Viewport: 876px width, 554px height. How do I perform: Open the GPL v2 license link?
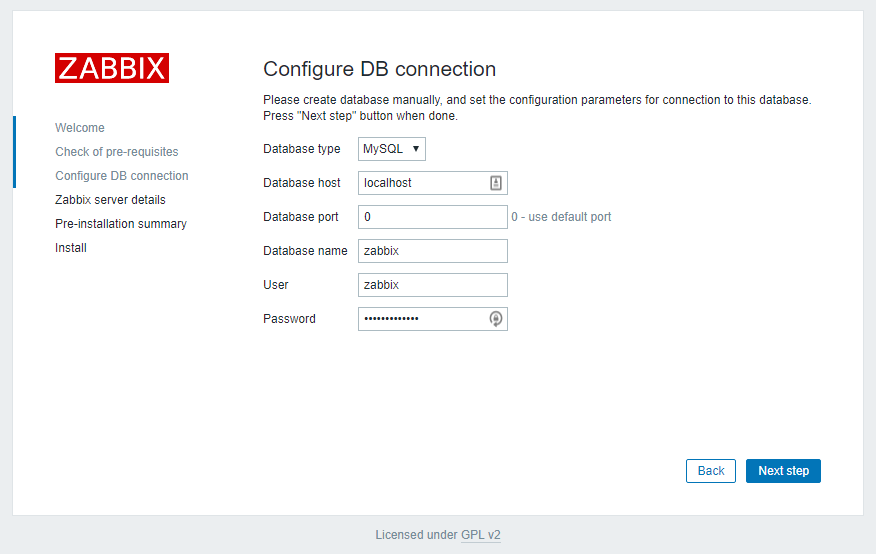coord(480,535)
